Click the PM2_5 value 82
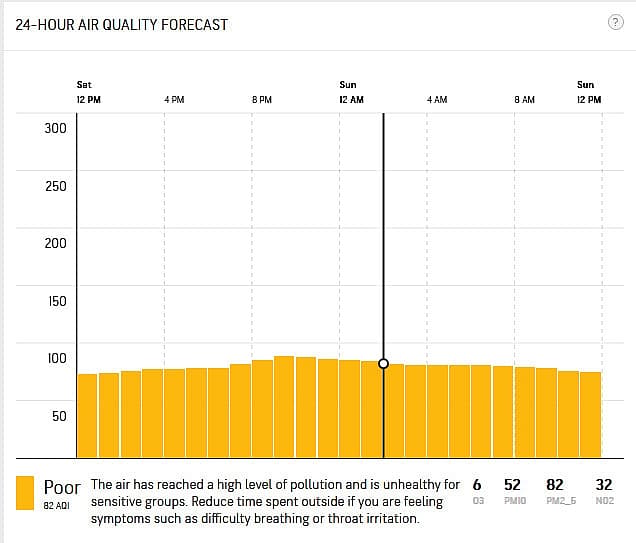The width and height of the screenshot is (636, 543). (x=555, y=485)
